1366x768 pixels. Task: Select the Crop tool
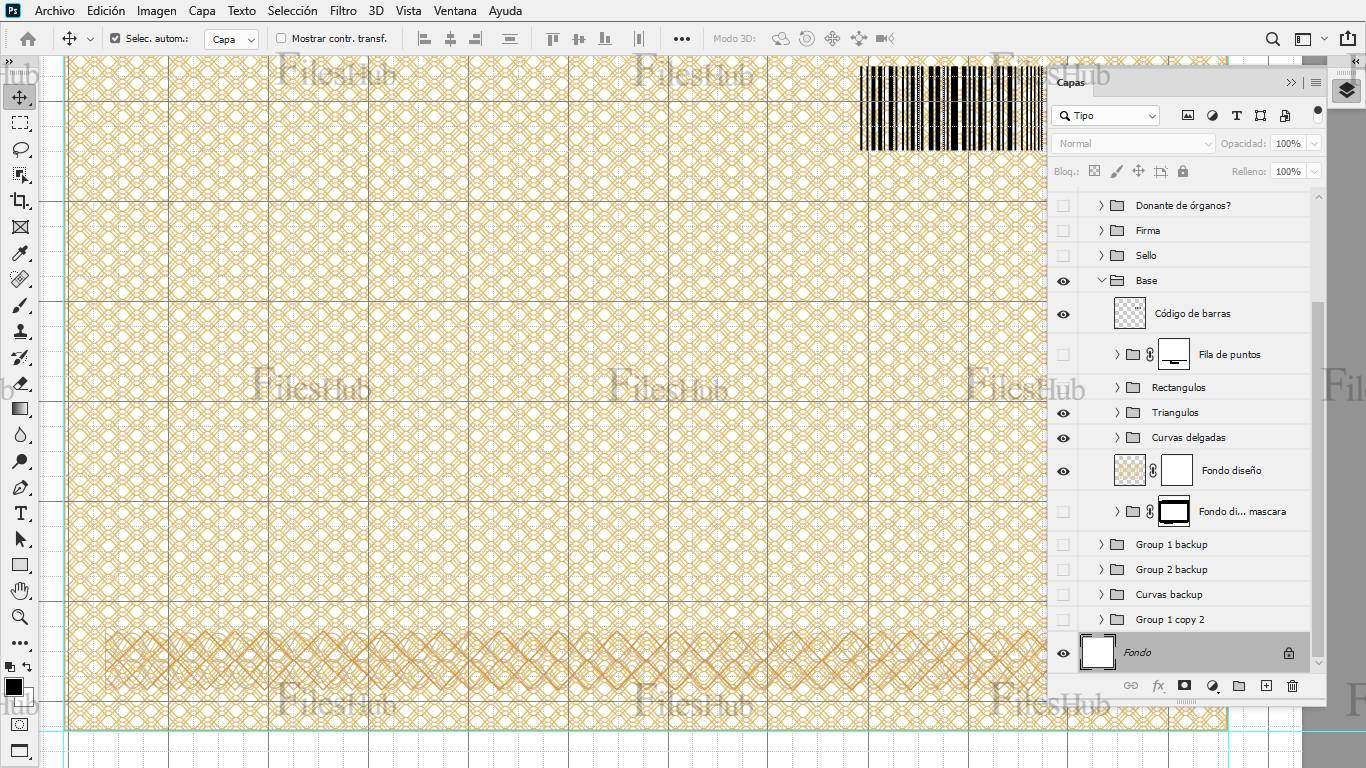click(x=19, y=201)
